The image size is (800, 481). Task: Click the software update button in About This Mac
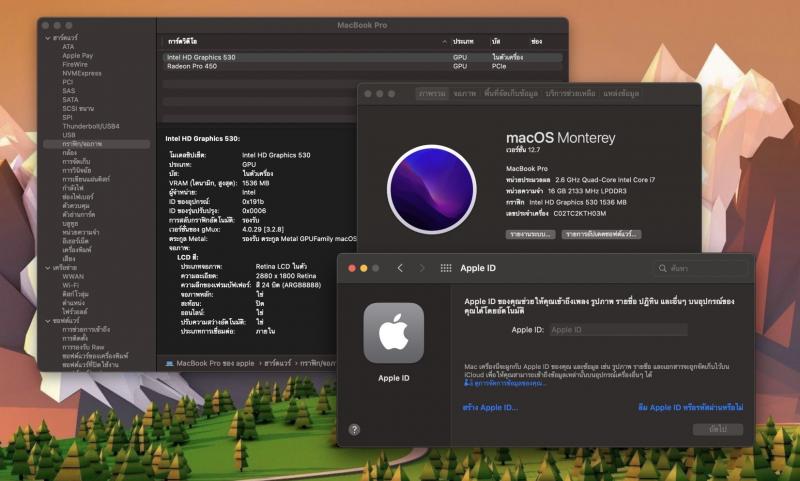[601, 234]
